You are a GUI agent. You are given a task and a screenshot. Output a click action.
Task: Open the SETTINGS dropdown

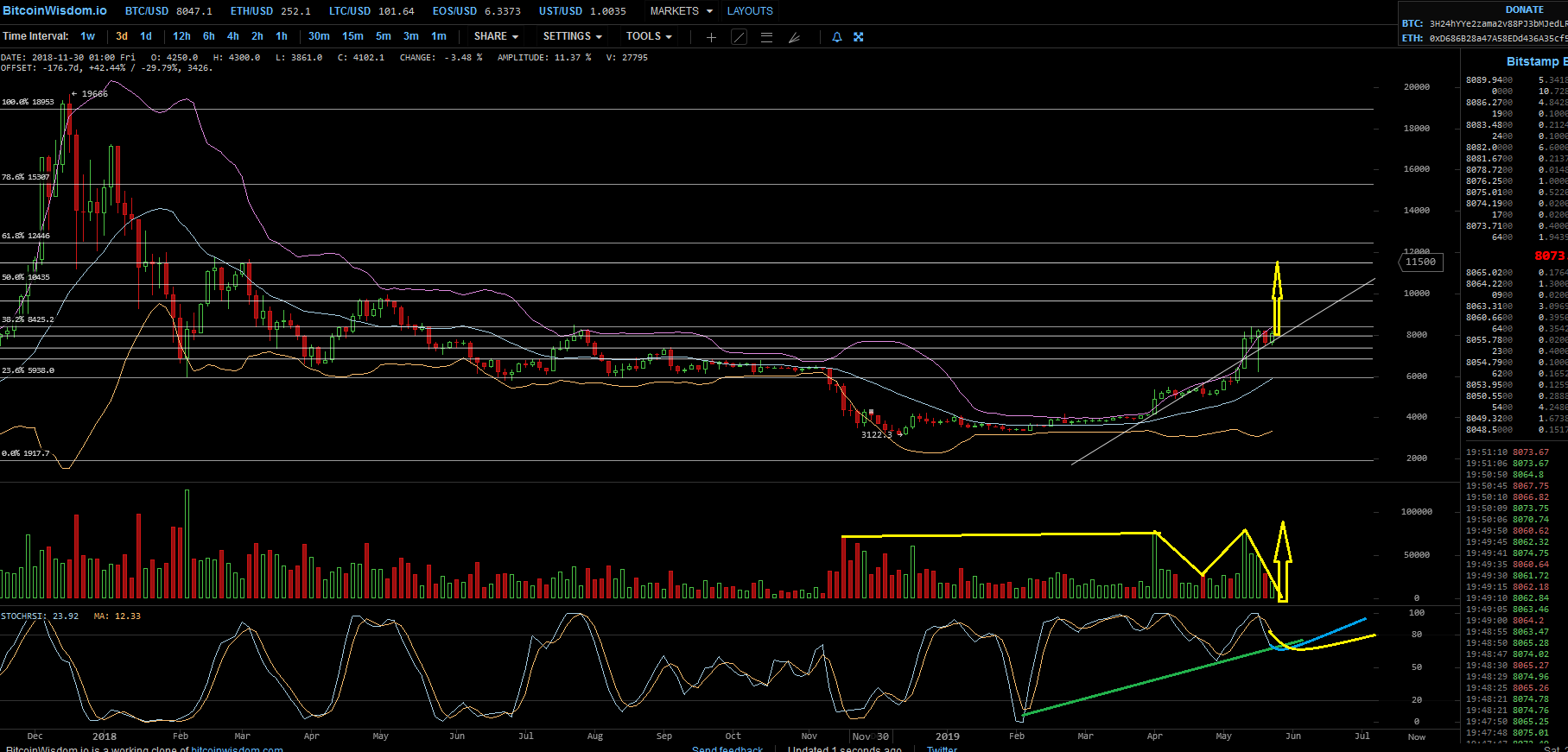point(572,36)
